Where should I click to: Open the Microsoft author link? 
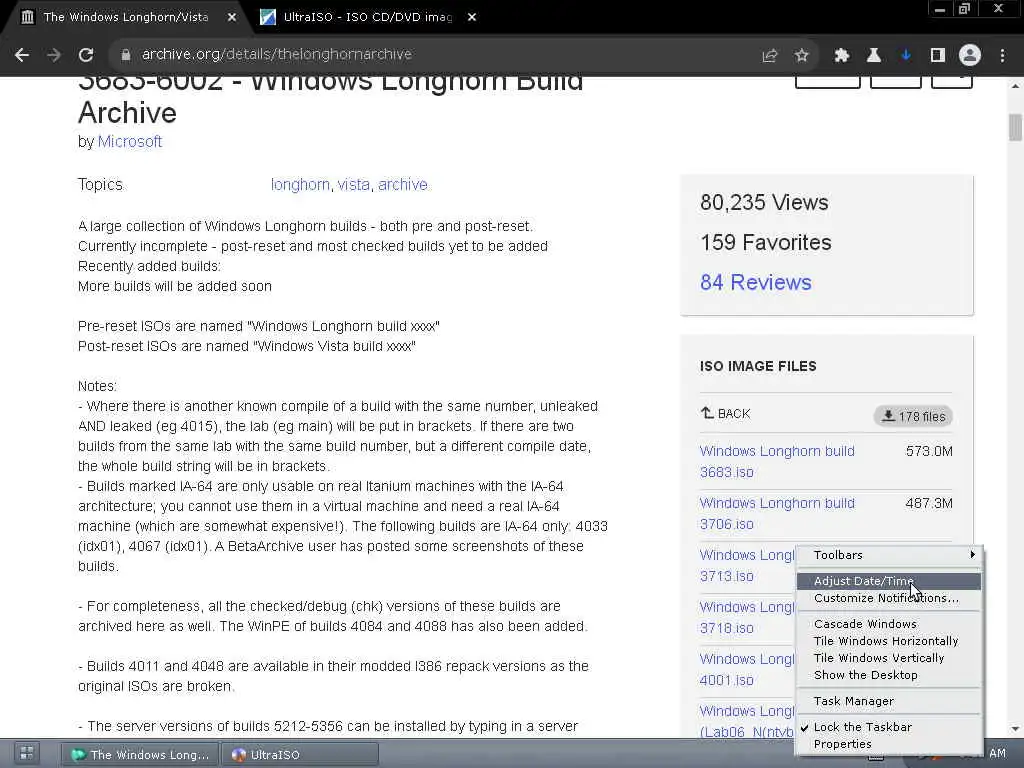click(130, 142)
